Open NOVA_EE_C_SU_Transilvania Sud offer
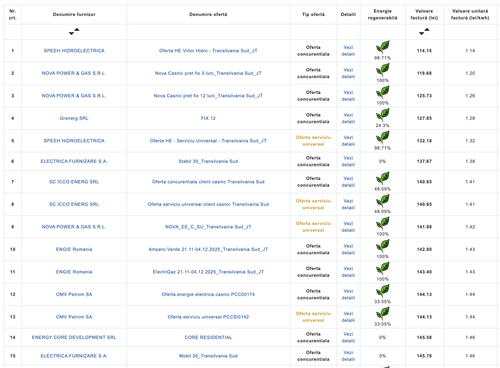 tap(208, 227)
